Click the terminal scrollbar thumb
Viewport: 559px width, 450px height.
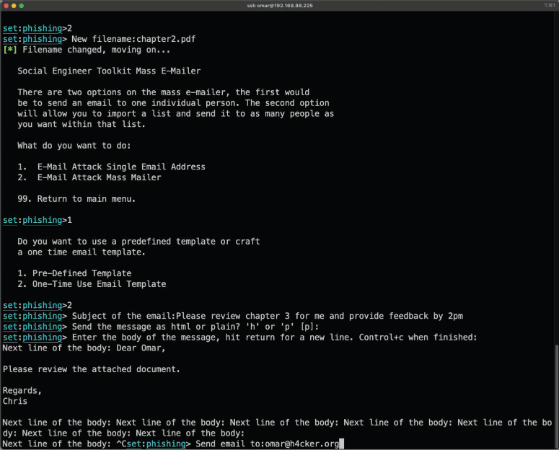pos(557,395)
